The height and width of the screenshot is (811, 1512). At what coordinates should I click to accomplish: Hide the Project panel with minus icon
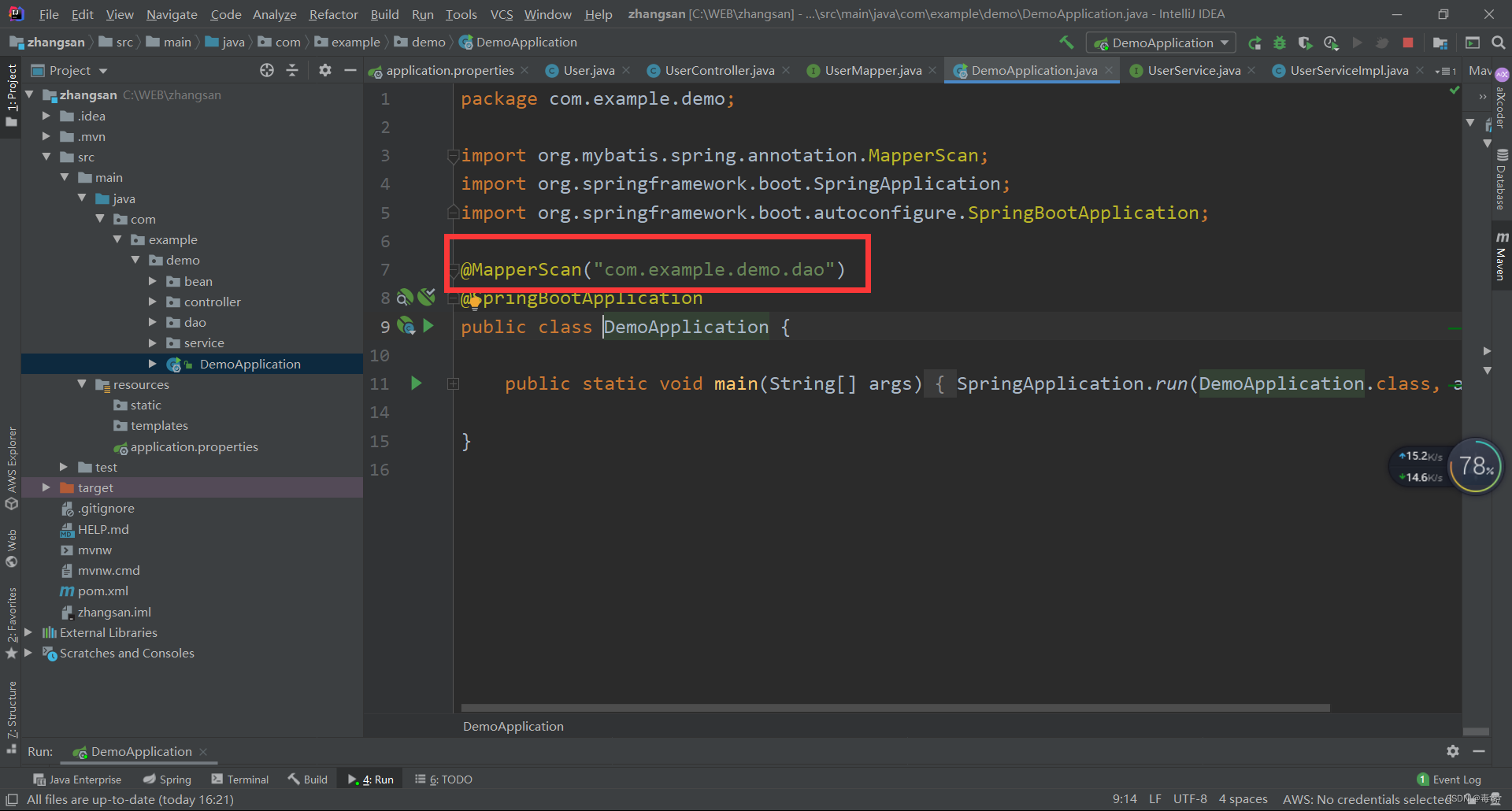click(x=350, y=70)
